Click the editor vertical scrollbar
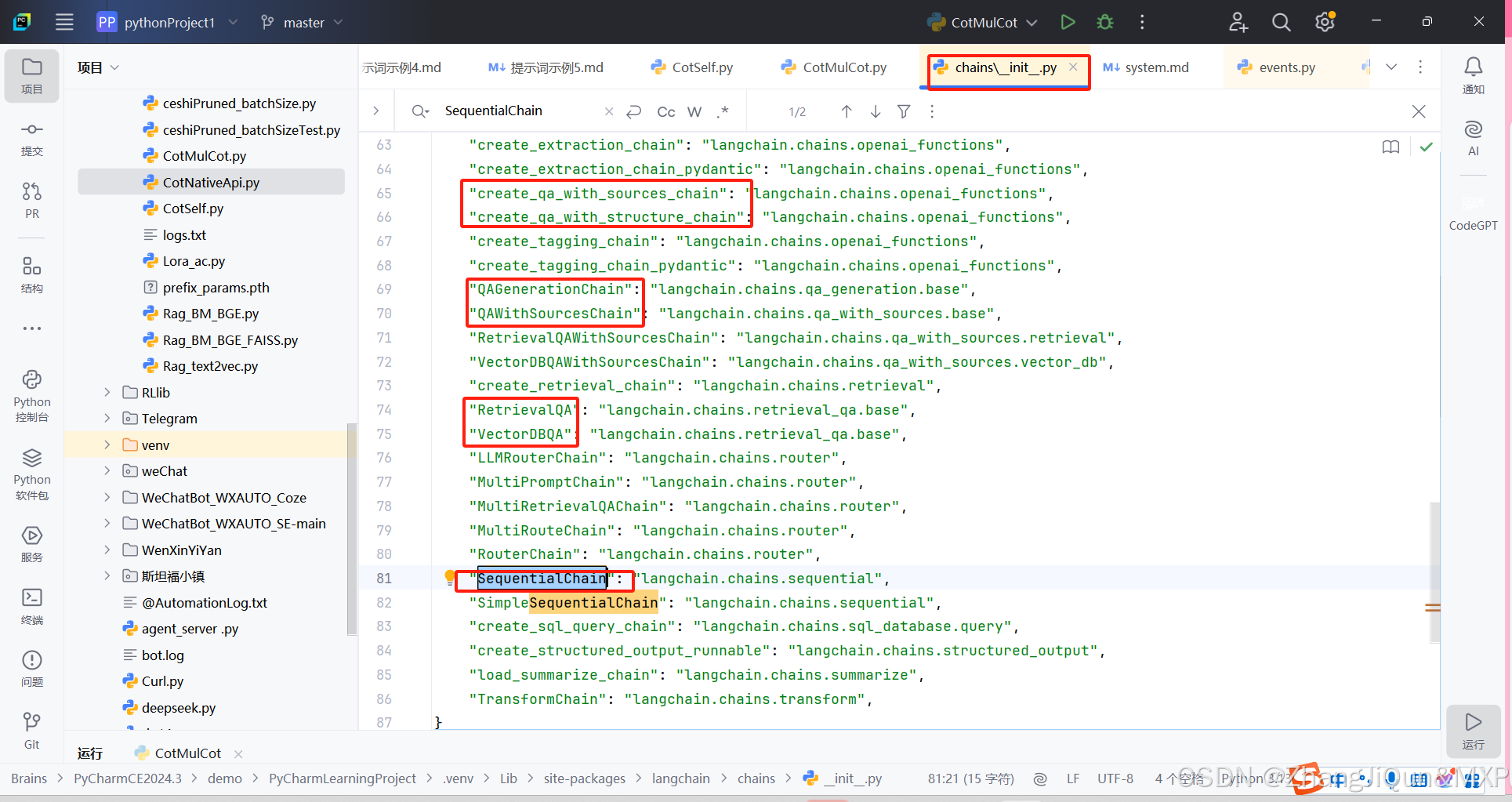 (x=1434, y=572)
